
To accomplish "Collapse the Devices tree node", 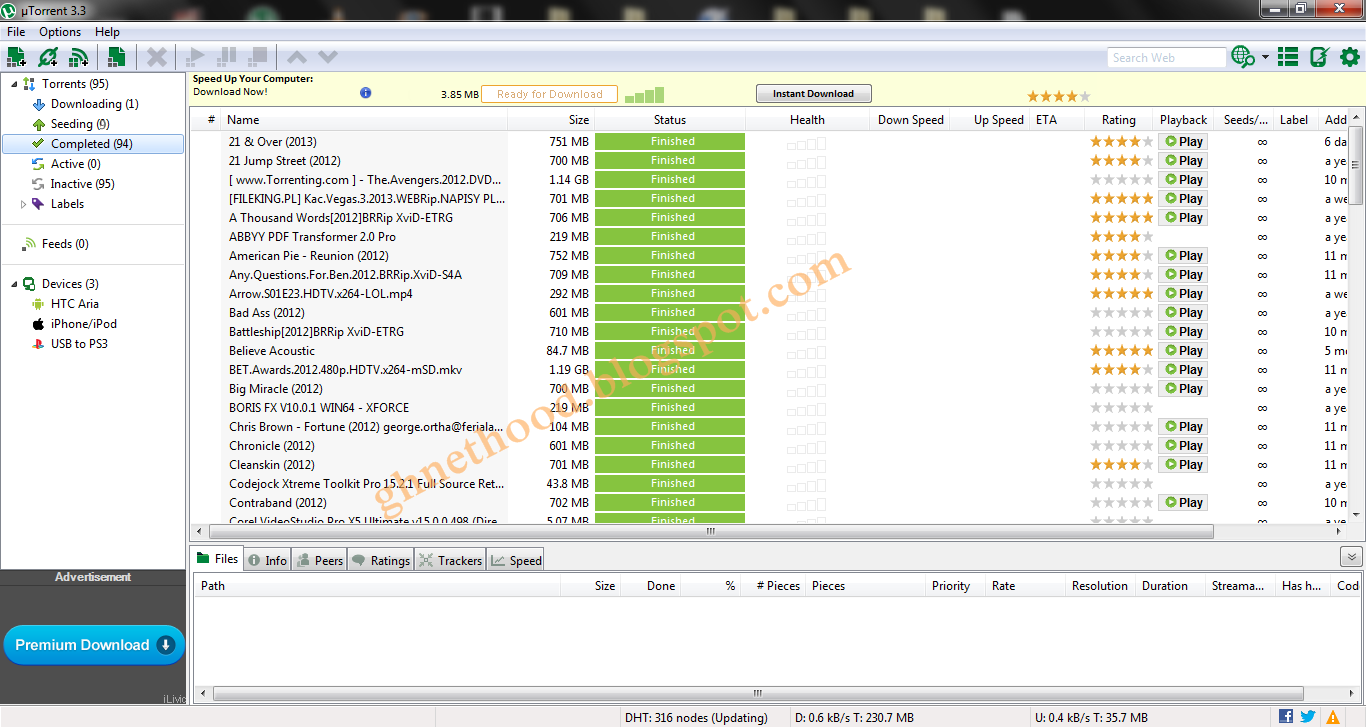I will [x=14, y=284].
